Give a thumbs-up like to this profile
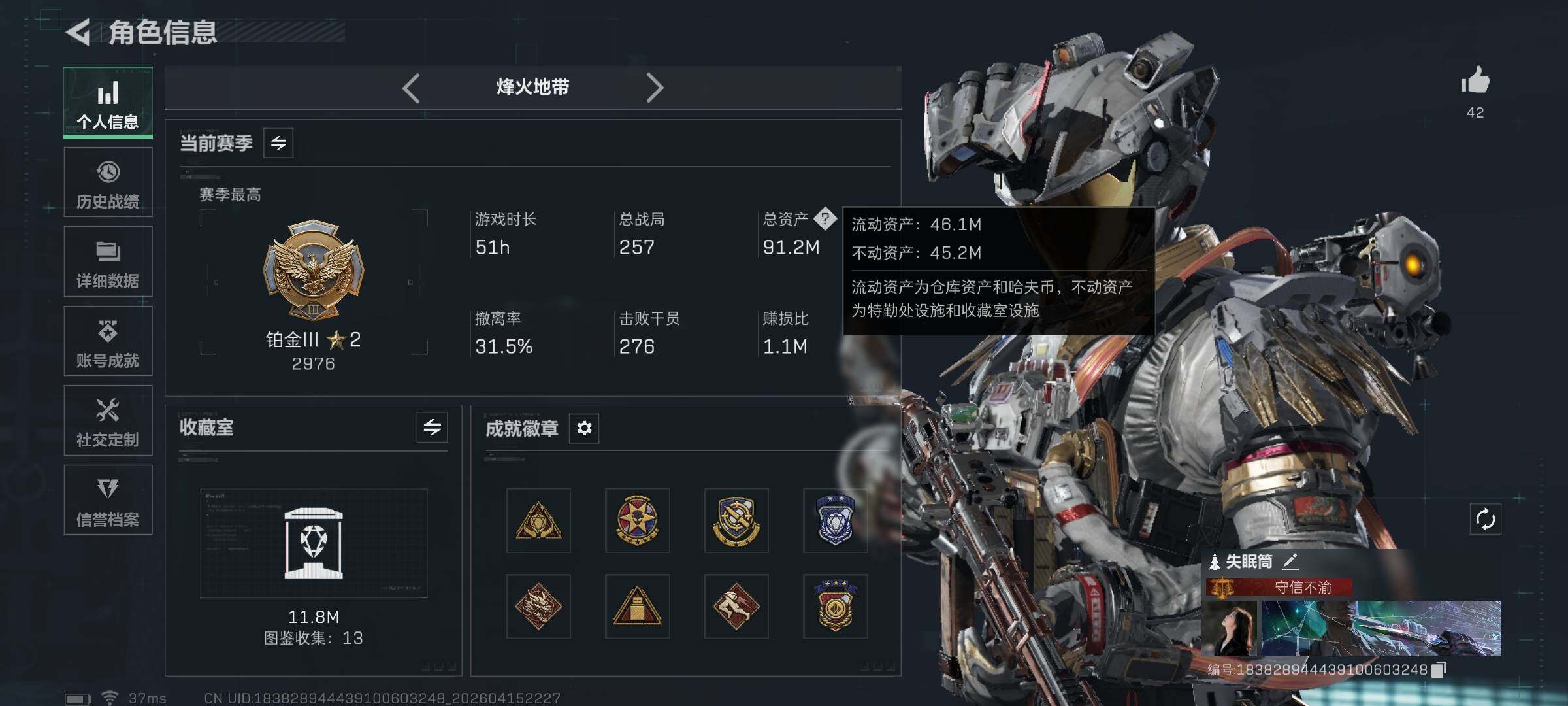The height and width of the screenshot is (706, 1568). tap(1475, 81)
